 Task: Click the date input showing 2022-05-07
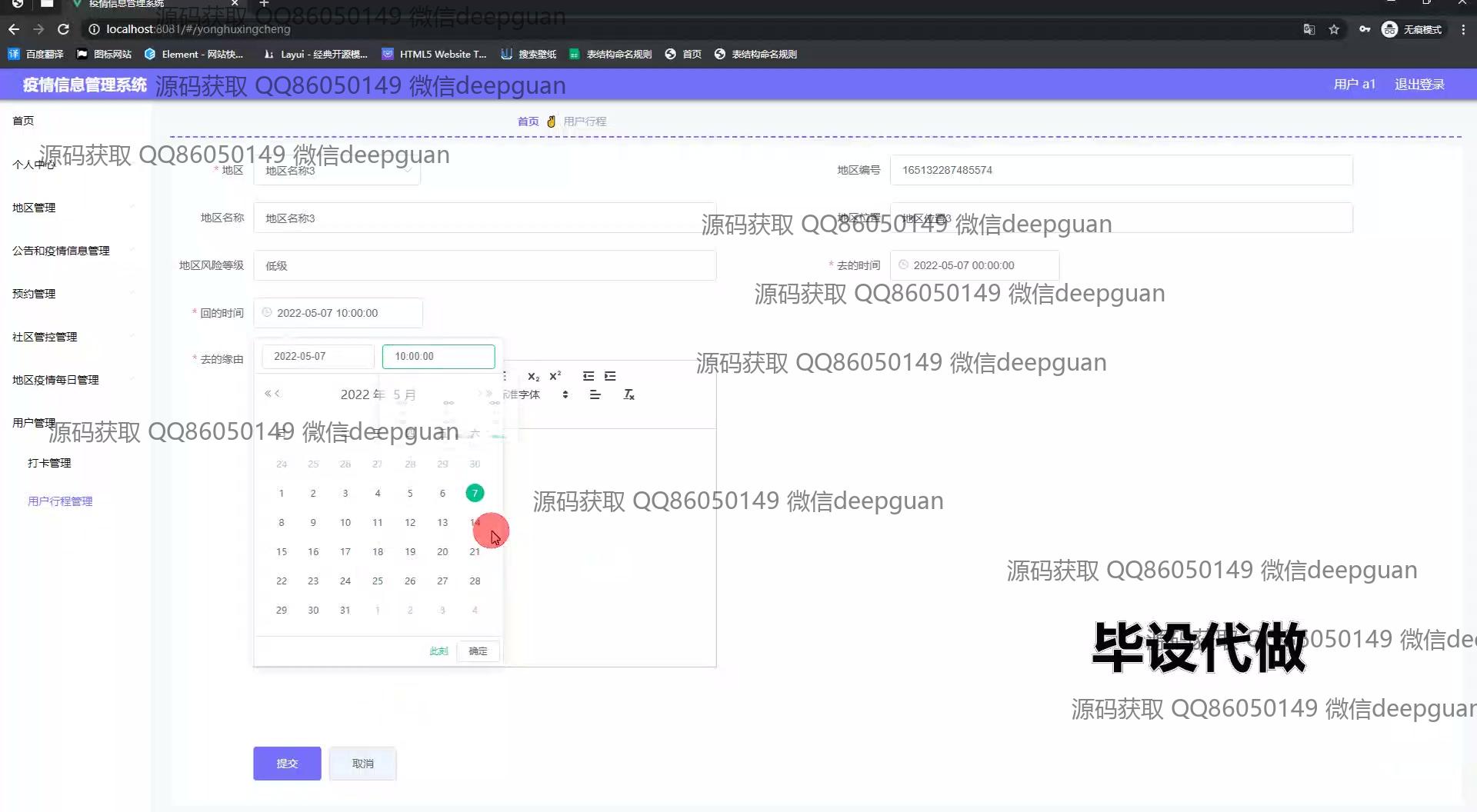tap(318, 356)
